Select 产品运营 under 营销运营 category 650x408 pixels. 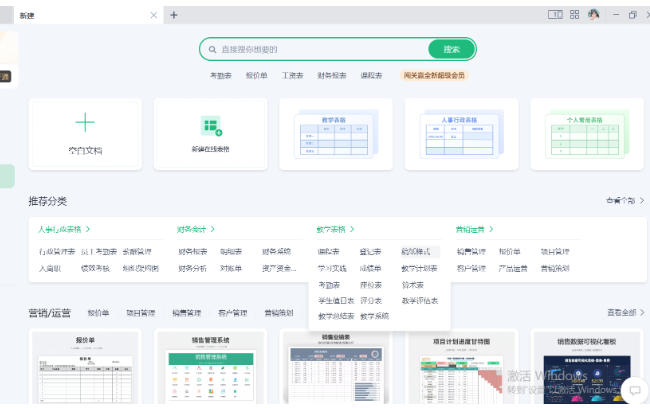(x=513, y=269)
